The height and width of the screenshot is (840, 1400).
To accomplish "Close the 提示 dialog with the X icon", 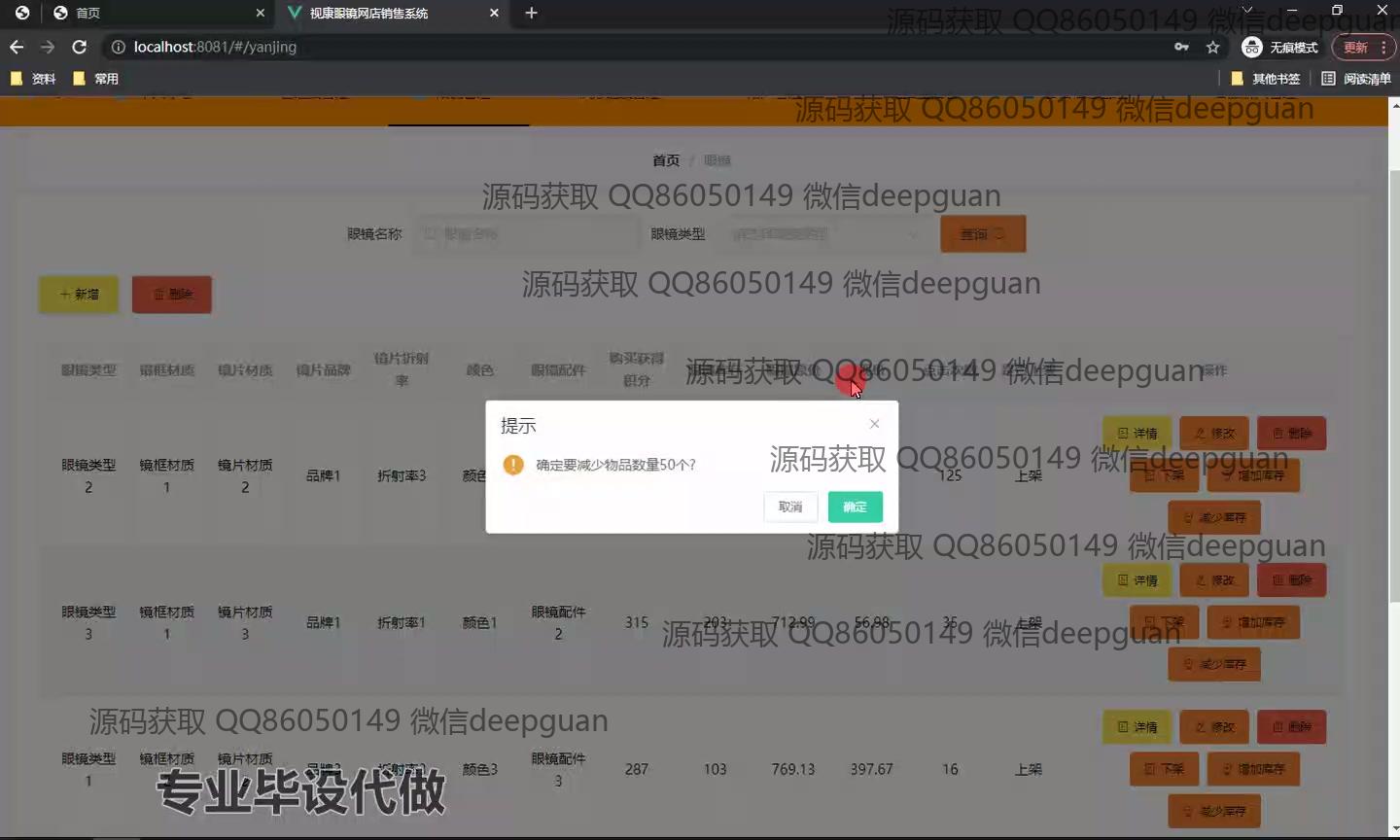I will pos(874,424).
